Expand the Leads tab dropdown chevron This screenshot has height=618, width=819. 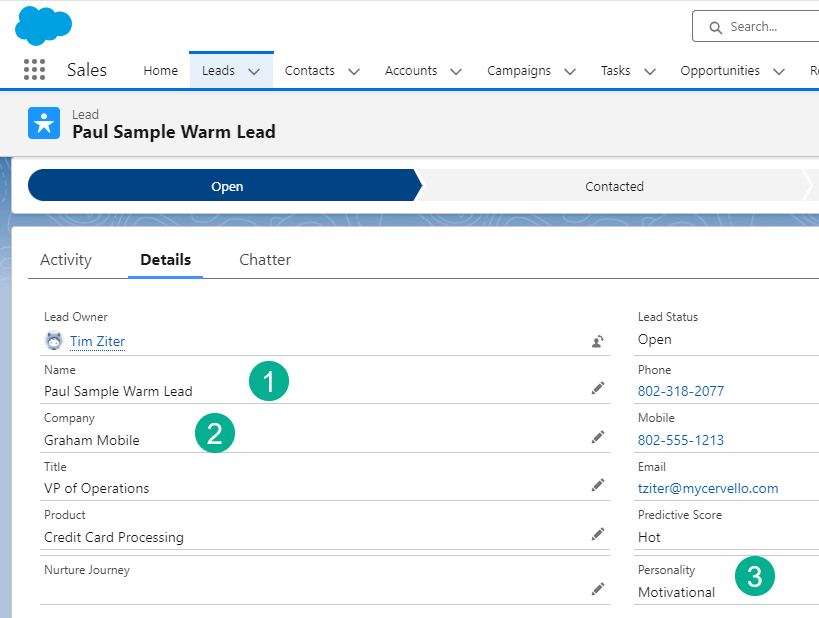tap(254, 71)
